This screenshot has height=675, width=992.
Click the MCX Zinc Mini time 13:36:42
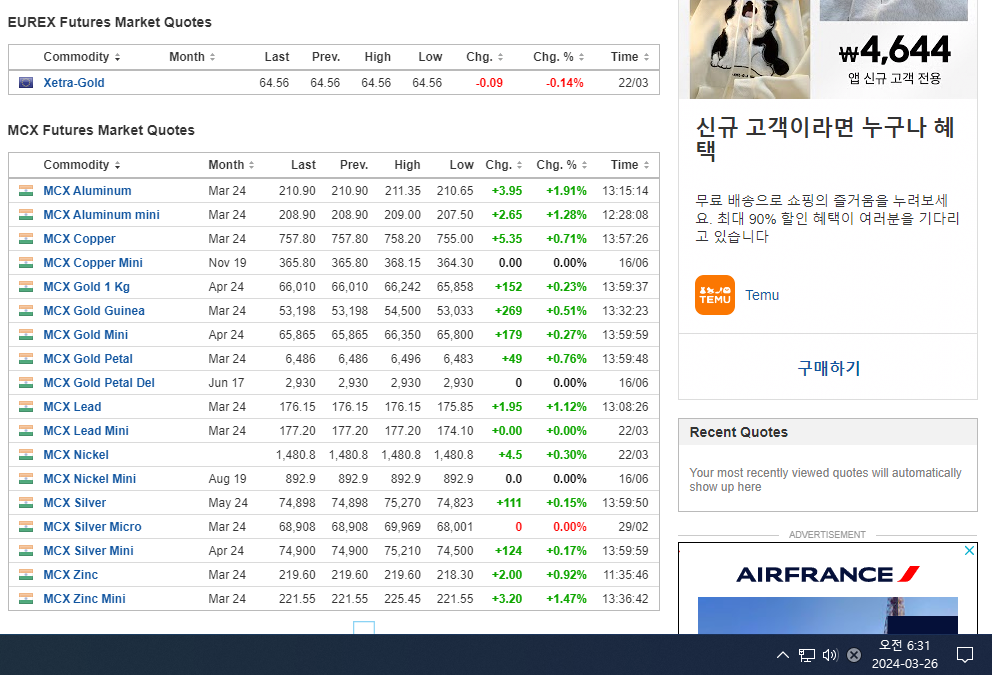coord(625,598)
